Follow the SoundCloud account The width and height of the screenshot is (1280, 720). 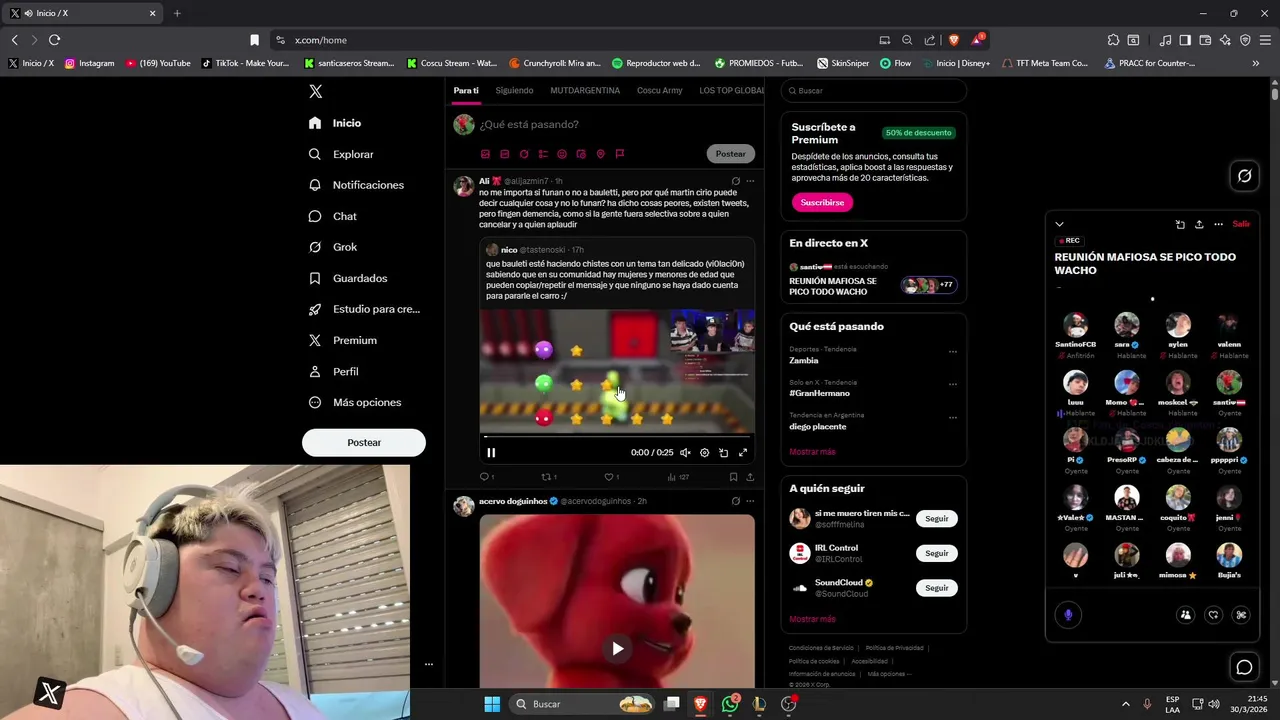pos(937,588)
